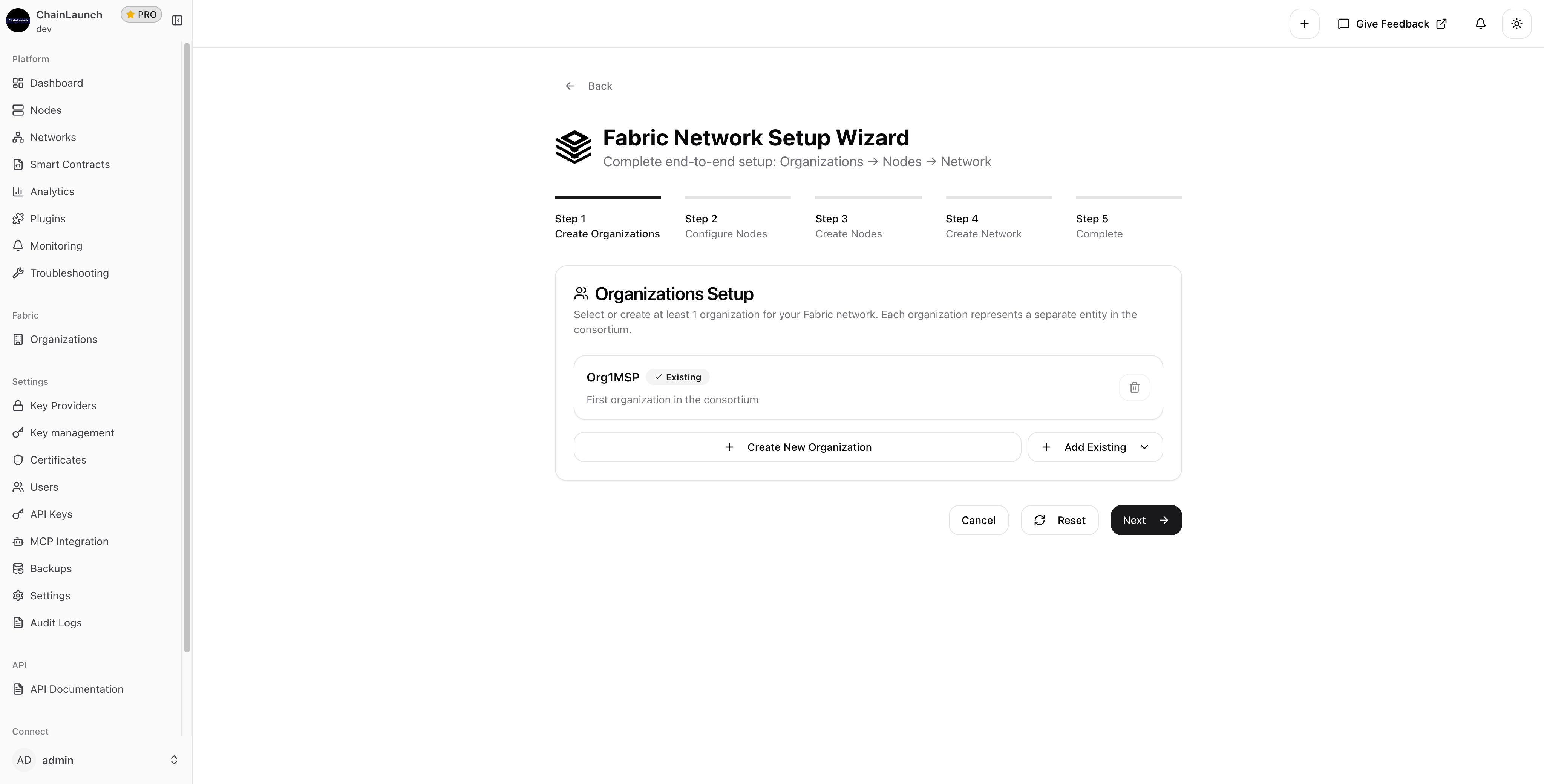Click the plus icon in top bar
Image resolution: width=1544 pixels, height=784 pixels.
[1304, 24]
